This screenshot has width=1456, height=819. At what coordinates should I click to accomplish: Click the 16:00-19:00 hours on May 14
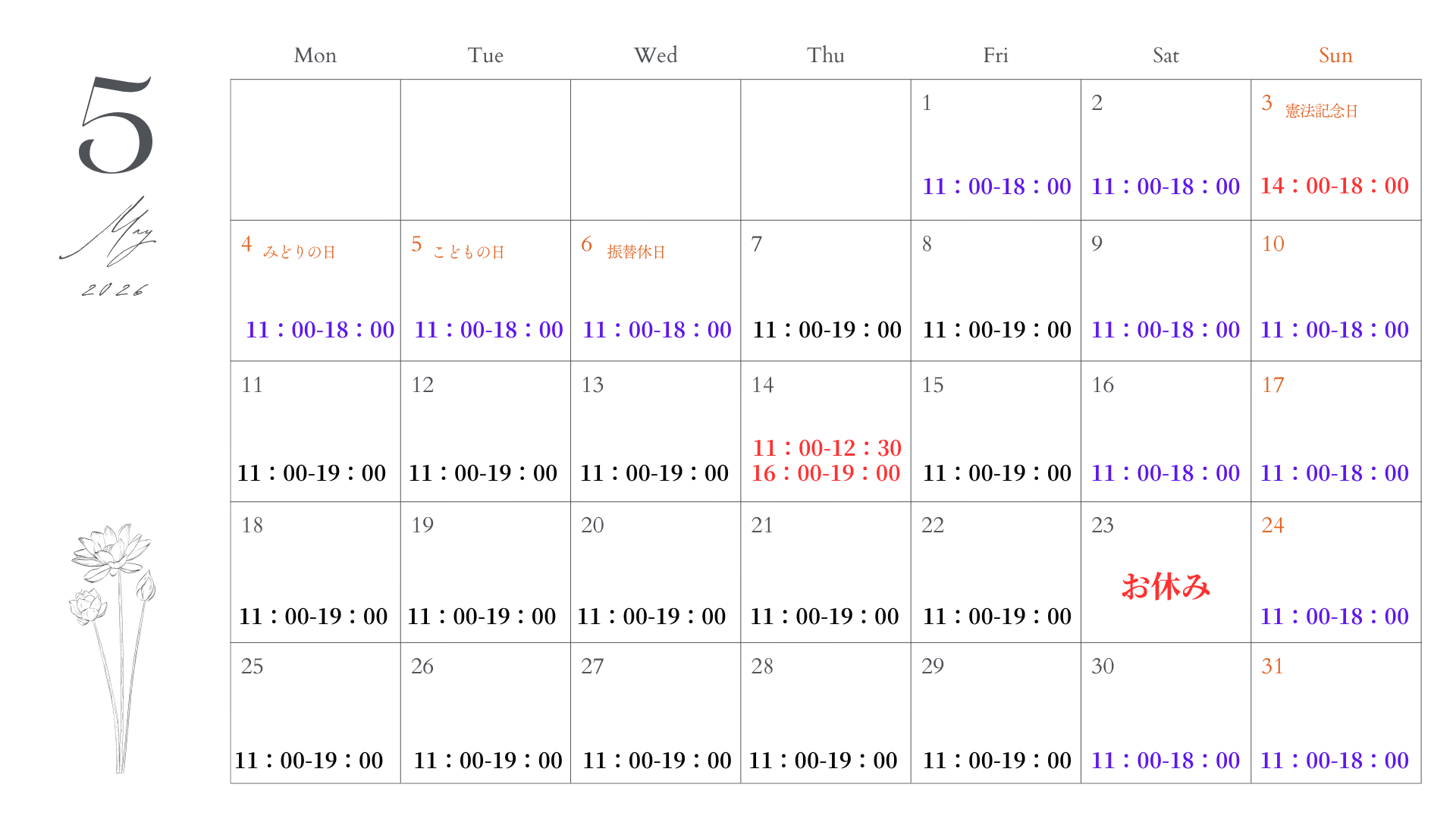(826, 473)
